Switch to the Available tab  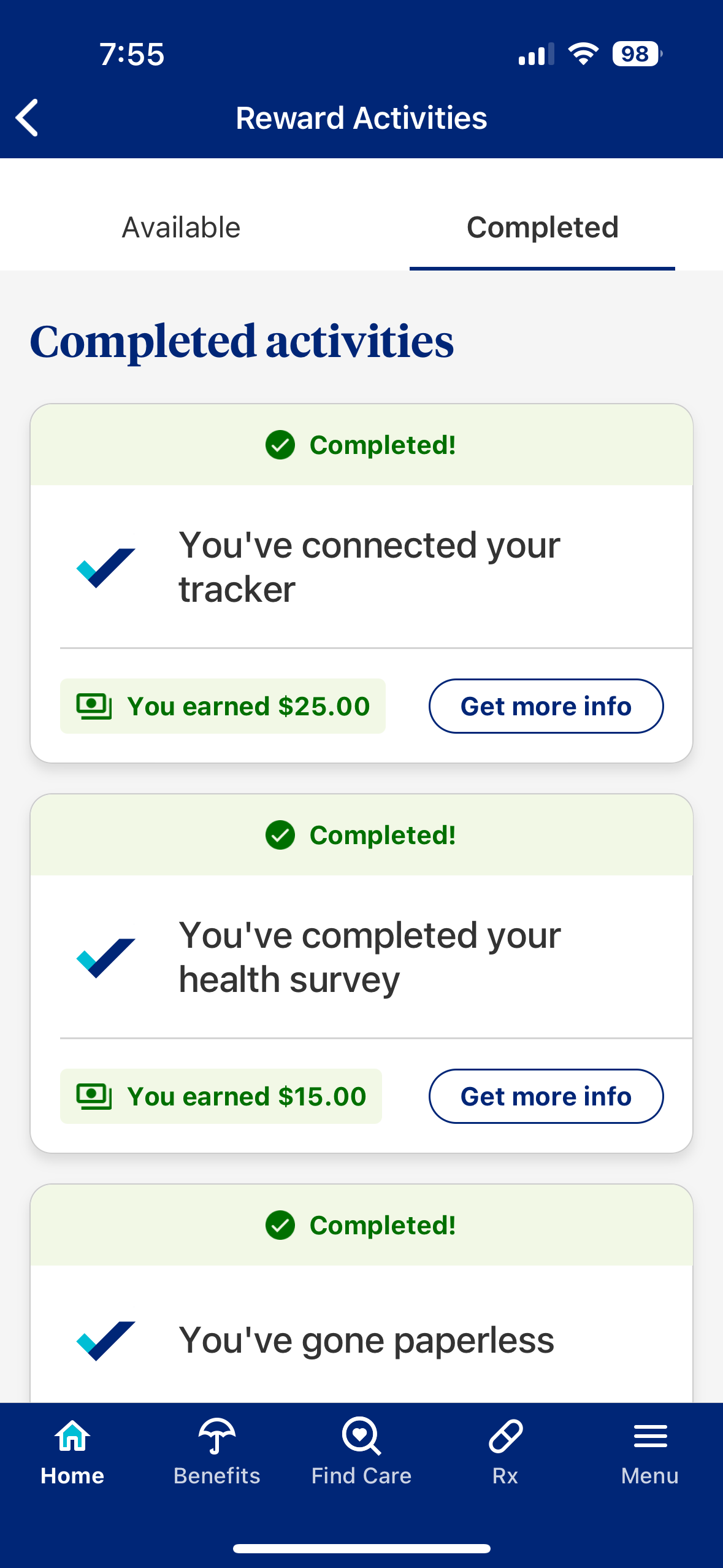[181, 228]
